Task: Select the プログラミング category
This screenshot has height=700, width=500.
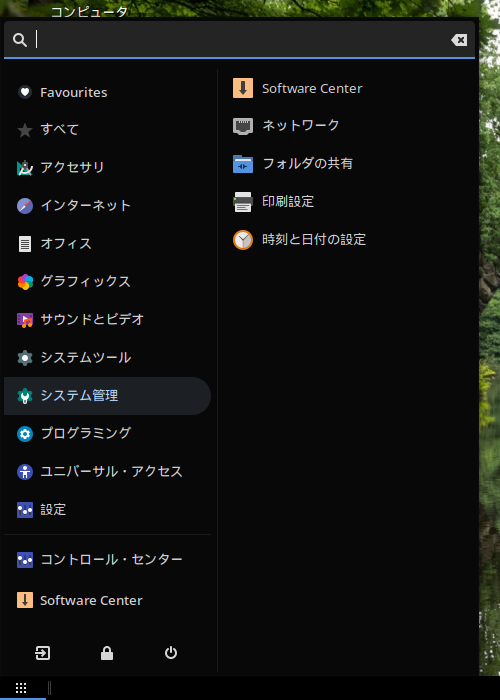Action: (107, 433)
